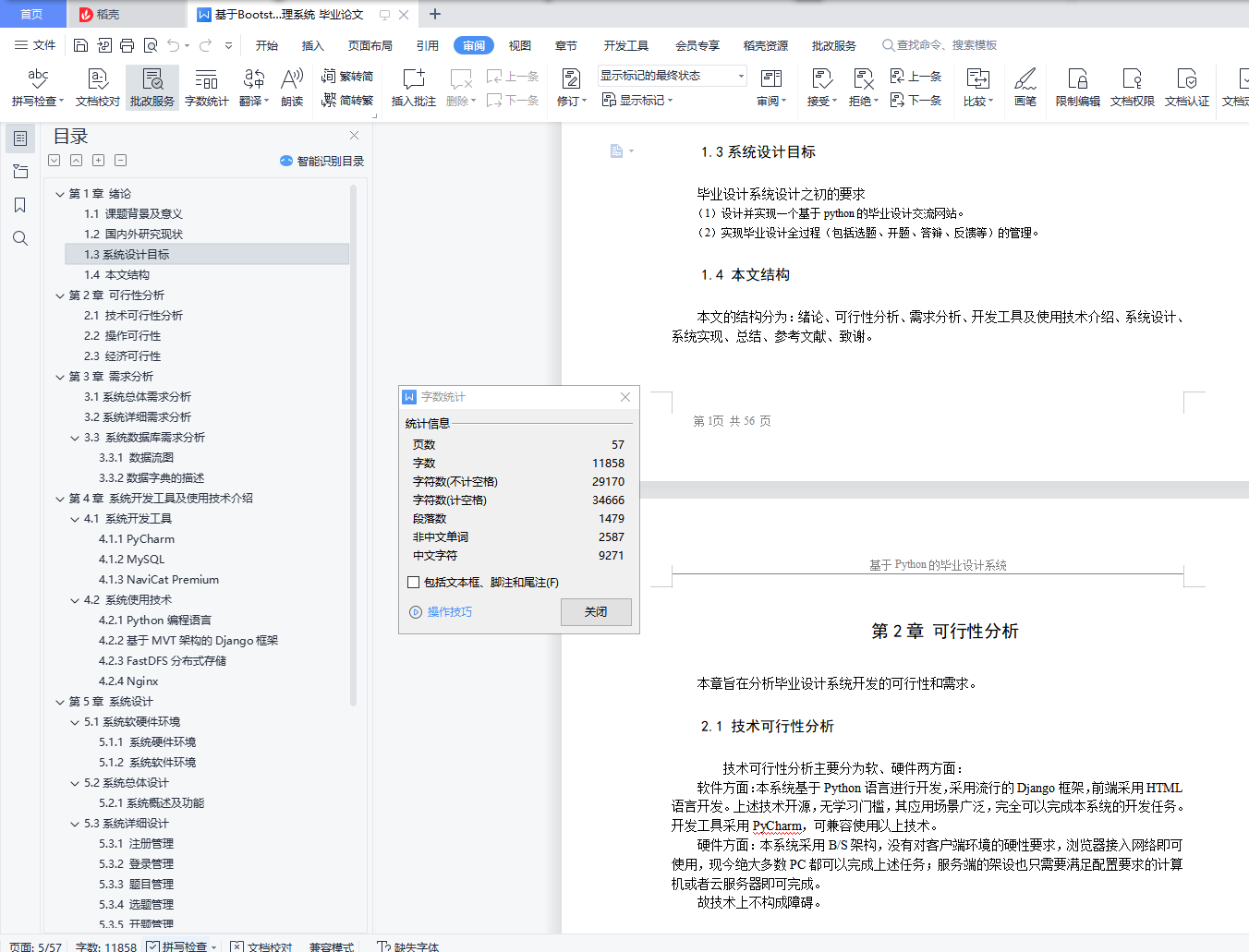Open the search pane in the left sidebar
The width and height of the screenshot is (1249, 952).
[20, 238]
